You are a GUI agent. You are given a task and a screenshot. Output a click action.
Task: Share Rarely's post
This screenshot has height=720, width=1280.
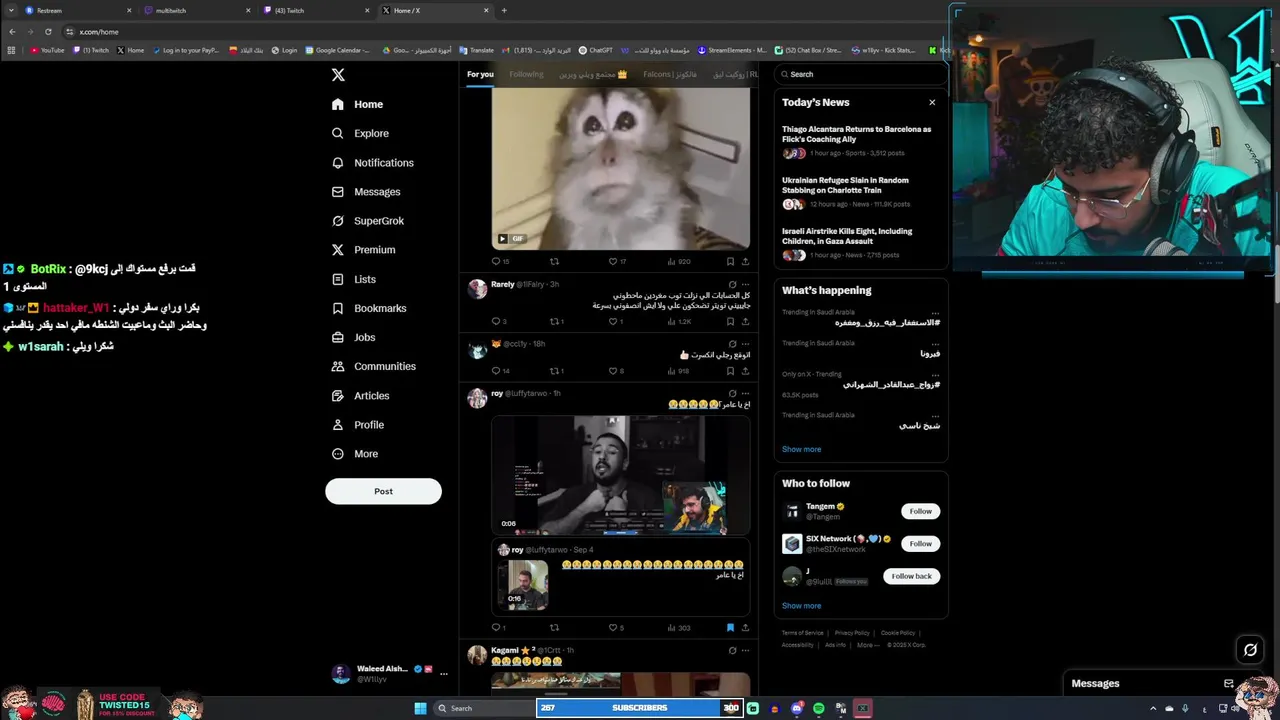pos(745,321)
